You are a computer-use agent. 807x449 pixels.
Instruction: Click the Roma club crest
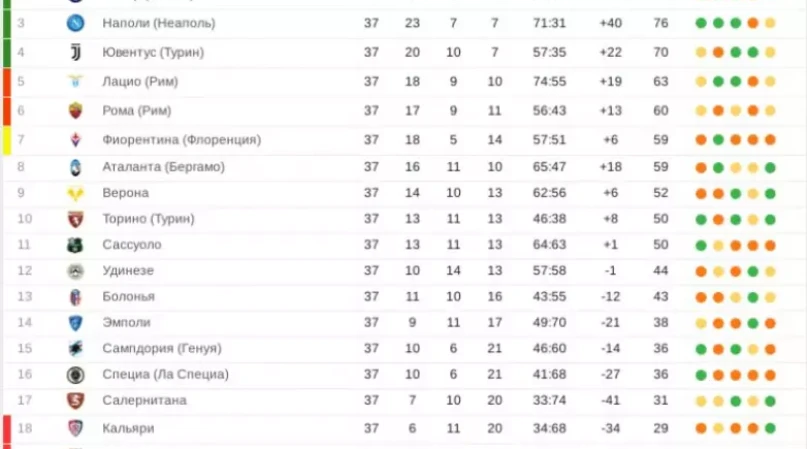[x=75, y=110]
